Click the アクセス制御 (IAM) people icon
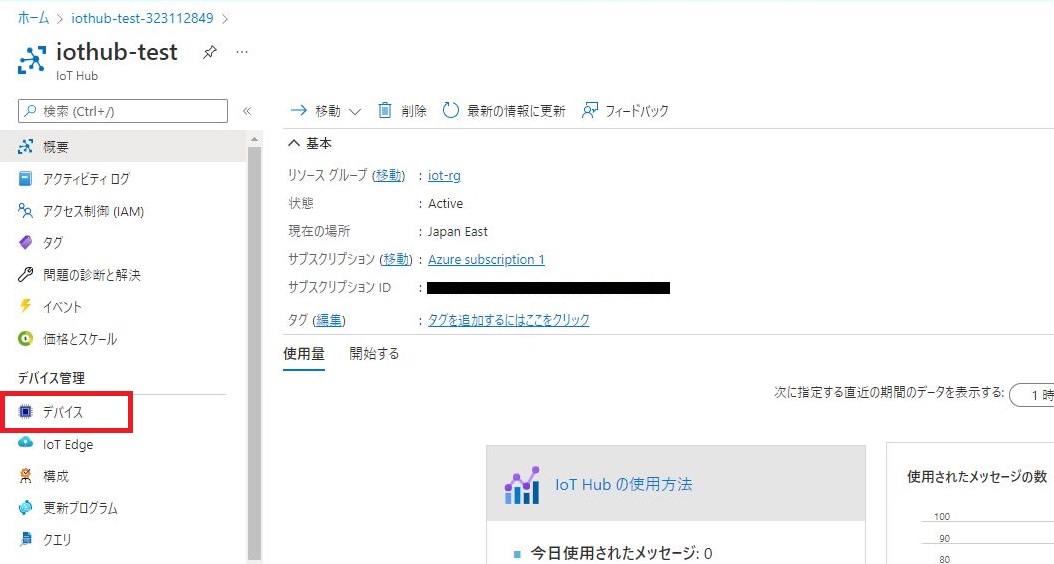The height and width of the screenshot is (564, 1054). [x=25, y=211]
